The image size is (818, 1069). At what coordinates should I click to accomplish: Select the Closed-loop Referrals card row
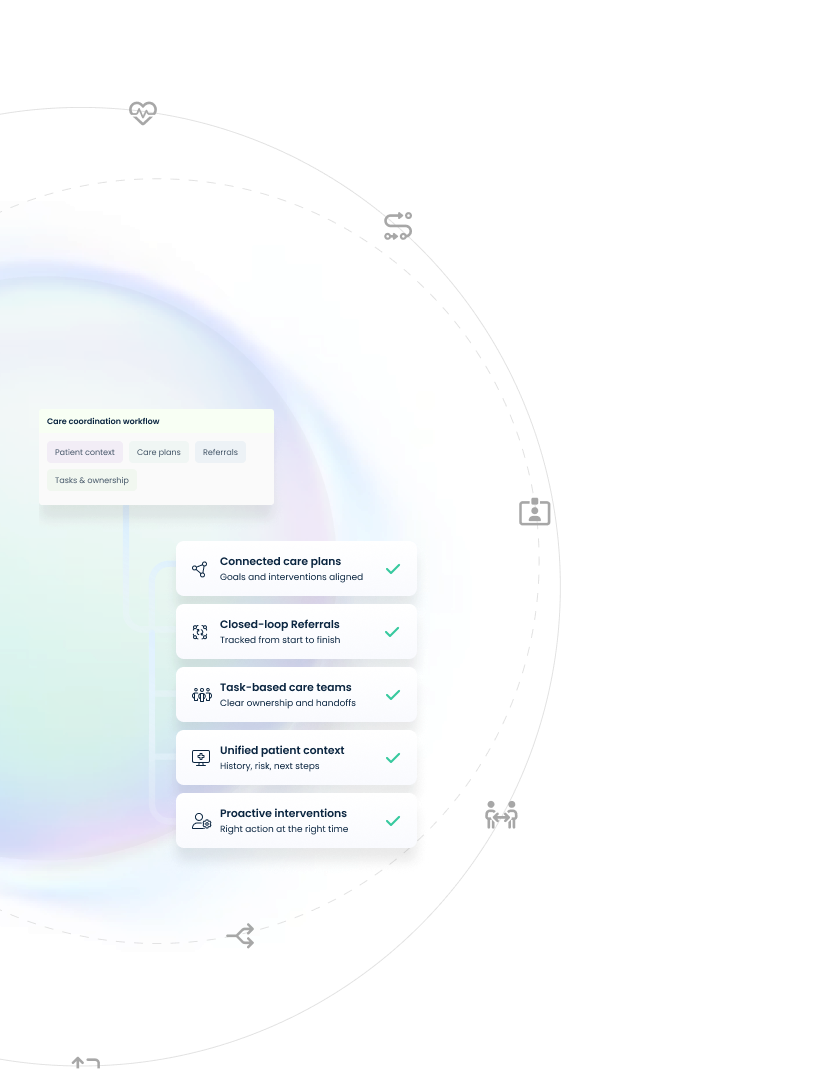tap(296, 631)
